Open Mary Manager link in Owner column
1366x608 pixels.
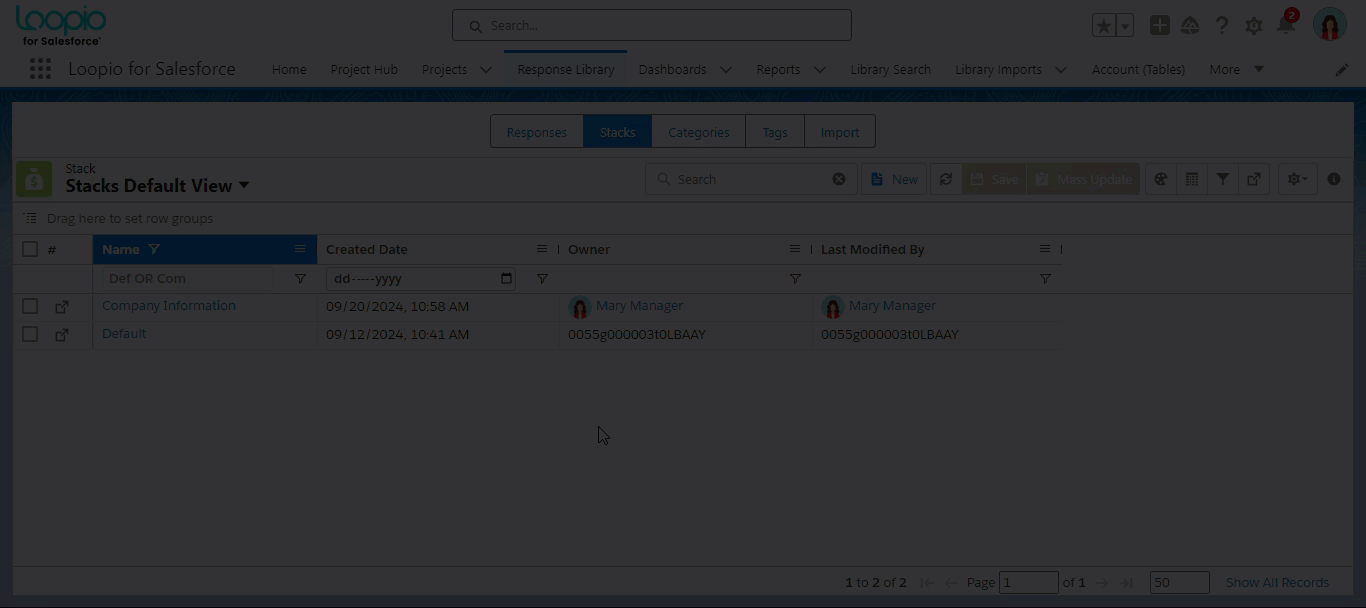click(639, 306)
